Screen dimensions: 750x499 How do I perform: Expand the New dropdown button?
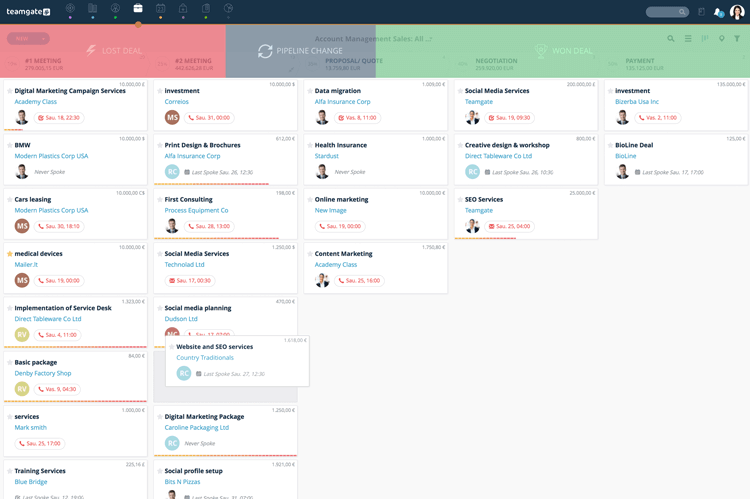pos(28,39)
